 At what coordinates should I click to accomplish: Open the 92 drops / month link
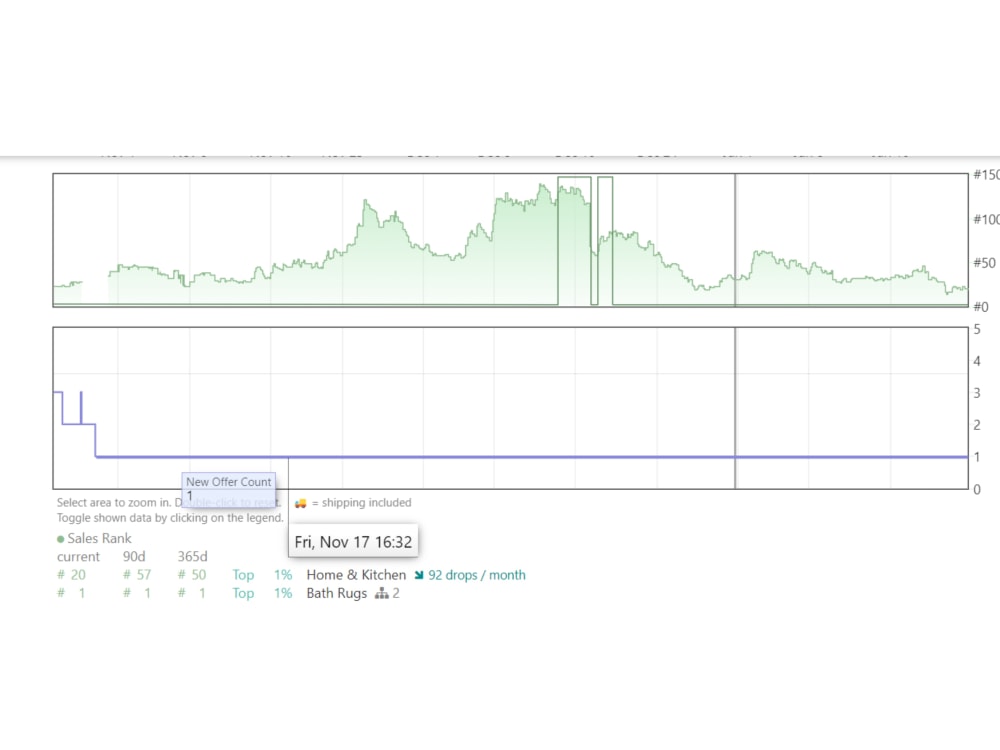click(x=477, y=575)
